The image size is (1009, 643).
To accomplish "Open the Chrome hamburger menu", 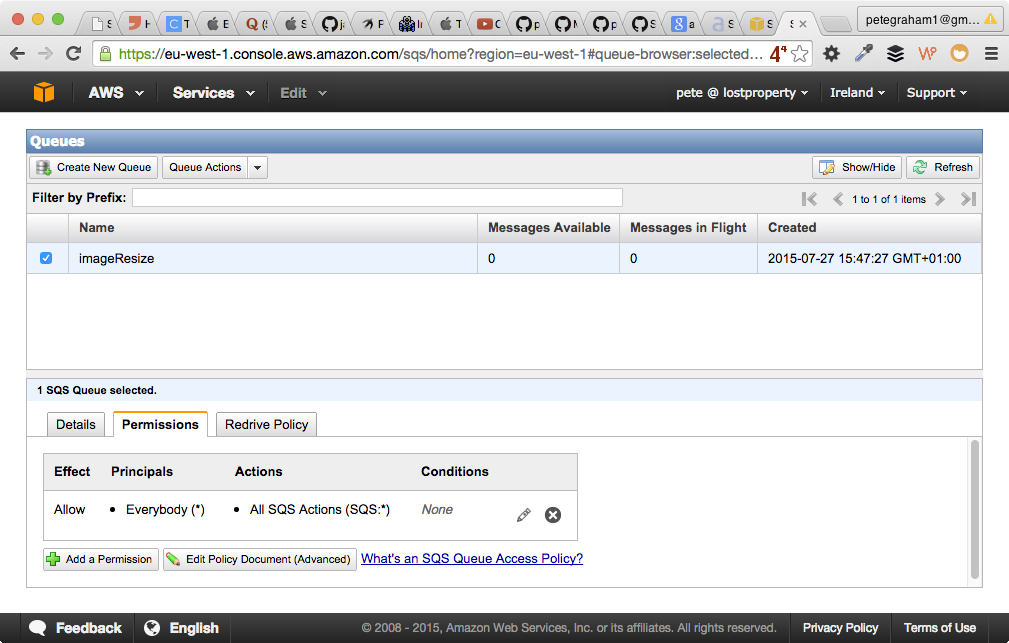I will 991,53.
